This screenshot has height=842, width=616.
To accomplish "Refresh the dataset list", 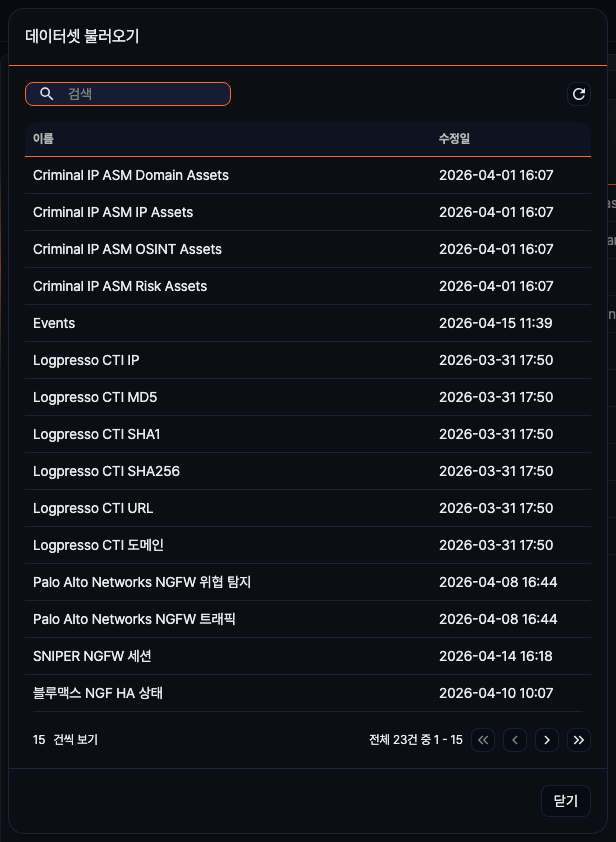I will click(579, 94).
